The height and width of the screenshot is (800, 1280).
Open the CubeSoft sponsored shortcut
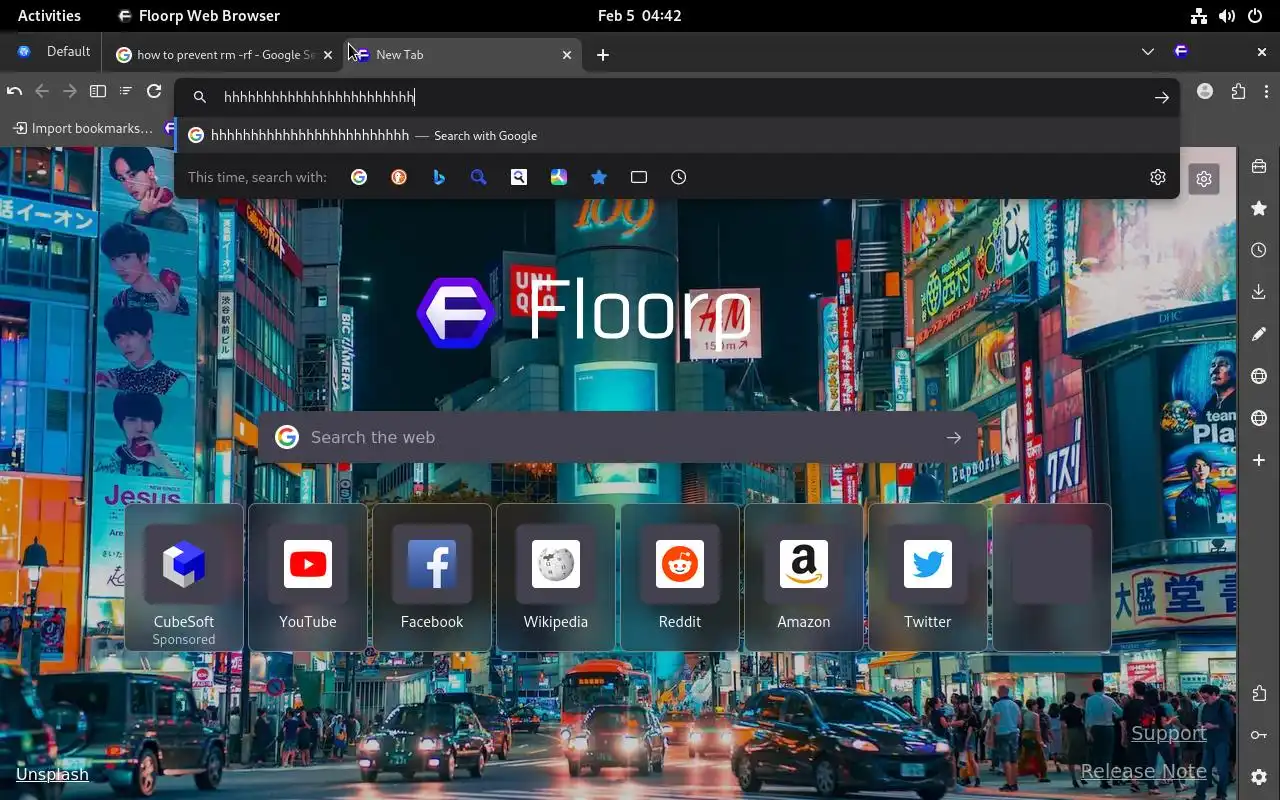(184, 578)
